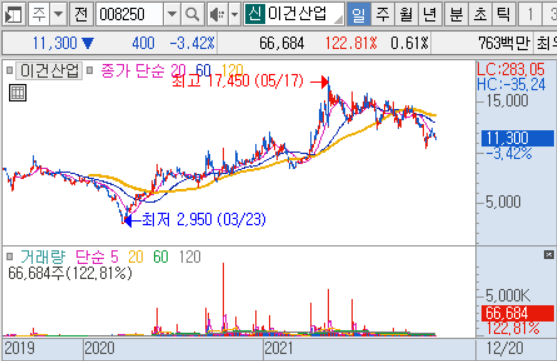The height and width of the screenshot is (361, 557).
Task: Select the 분 minute period tab
Action: coord(456,15)
